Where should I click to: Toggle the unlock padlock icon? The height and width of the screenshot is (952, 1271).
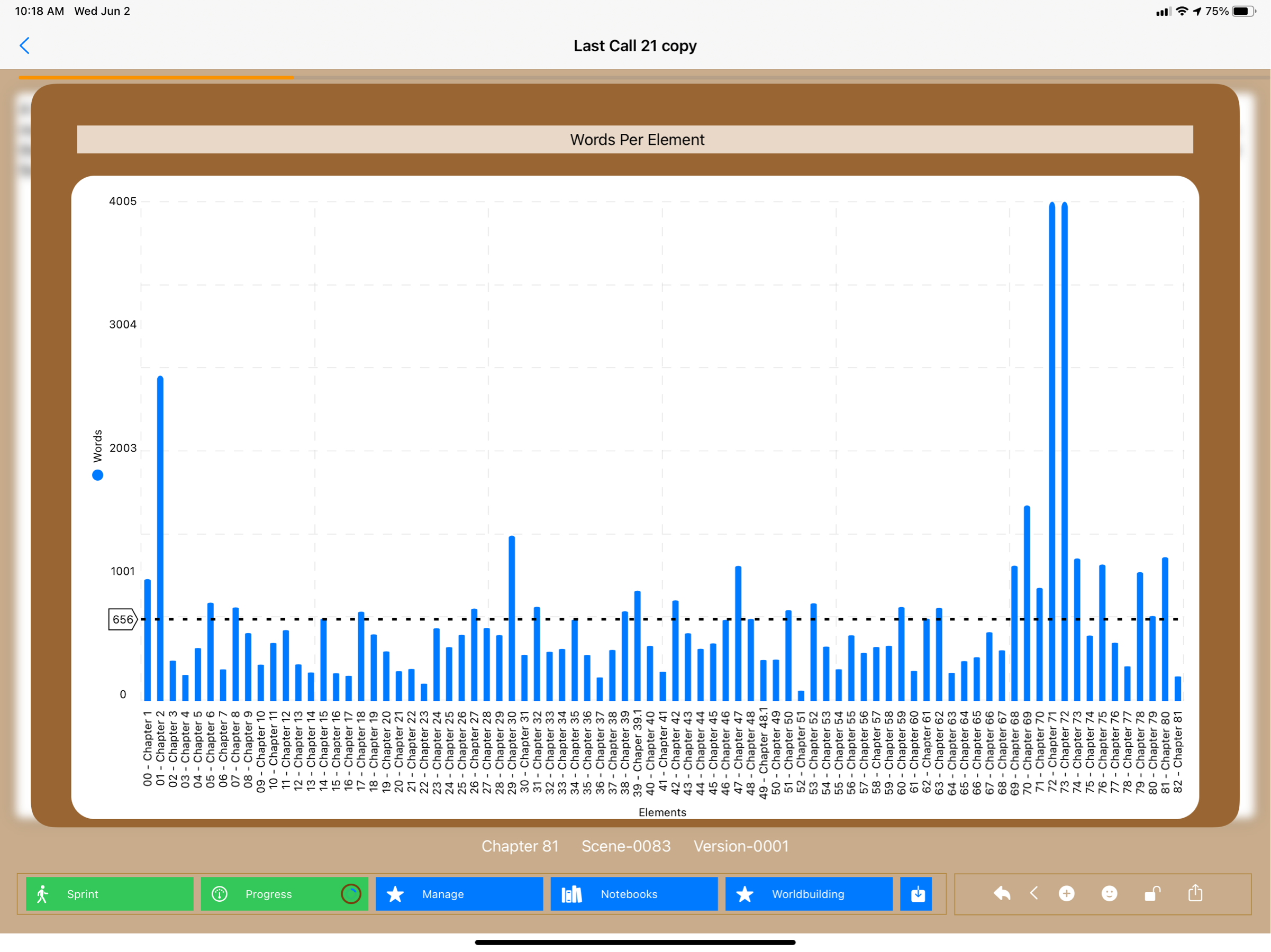[x=1152, y=893]
